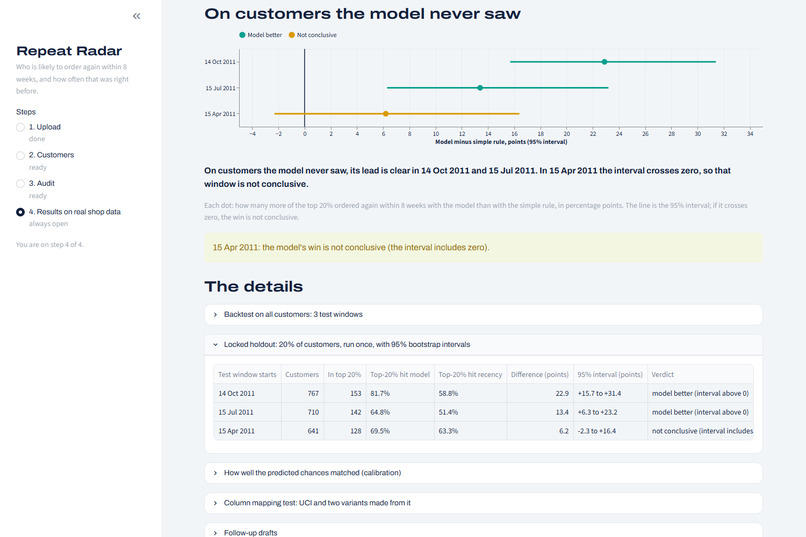Select '4. Results on real shop data' radio

click(x=20, y=212)
